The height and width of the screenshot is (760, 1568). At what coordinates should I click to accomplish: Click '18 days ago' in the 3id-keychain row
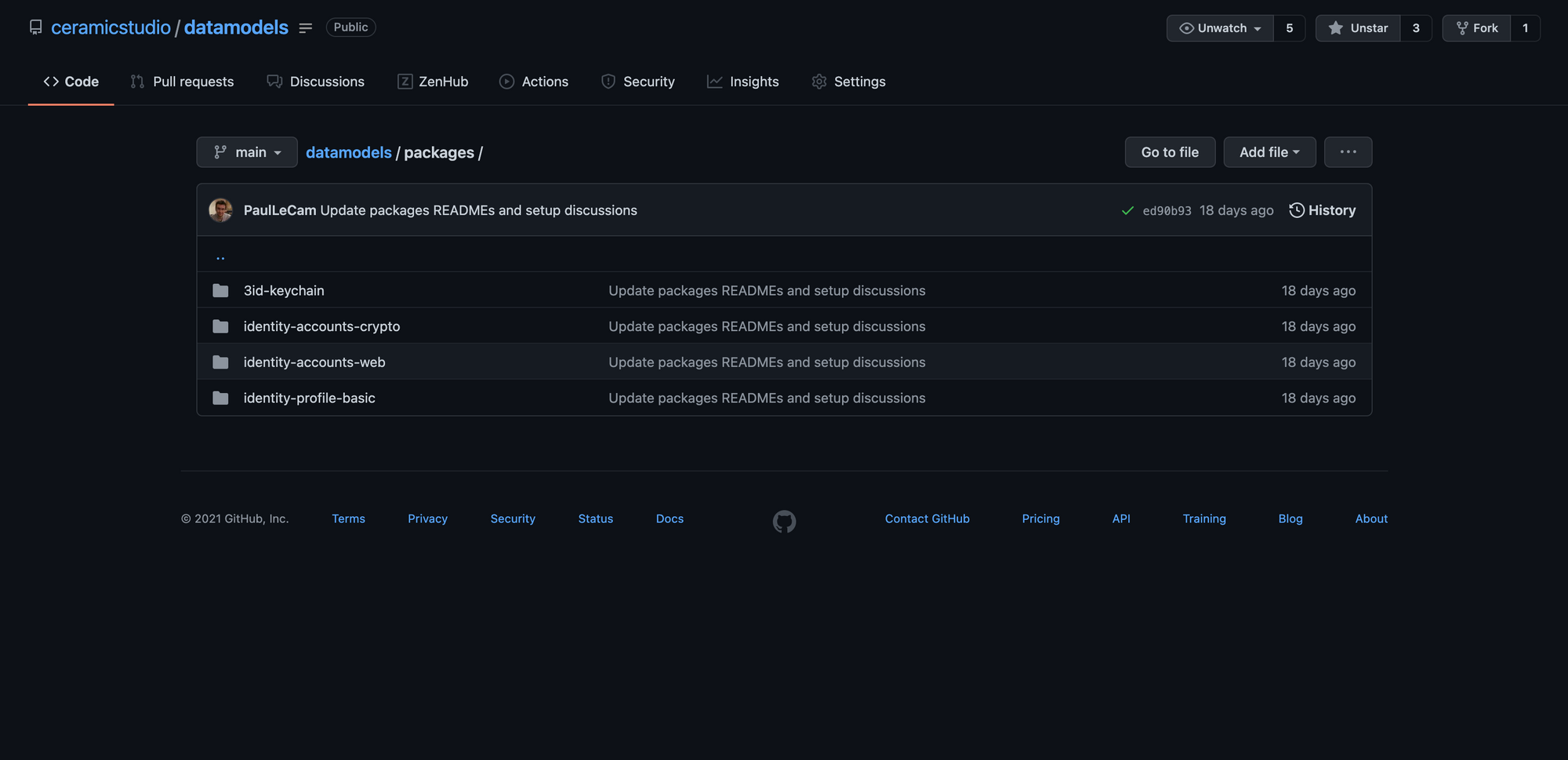coord(1319,290)
